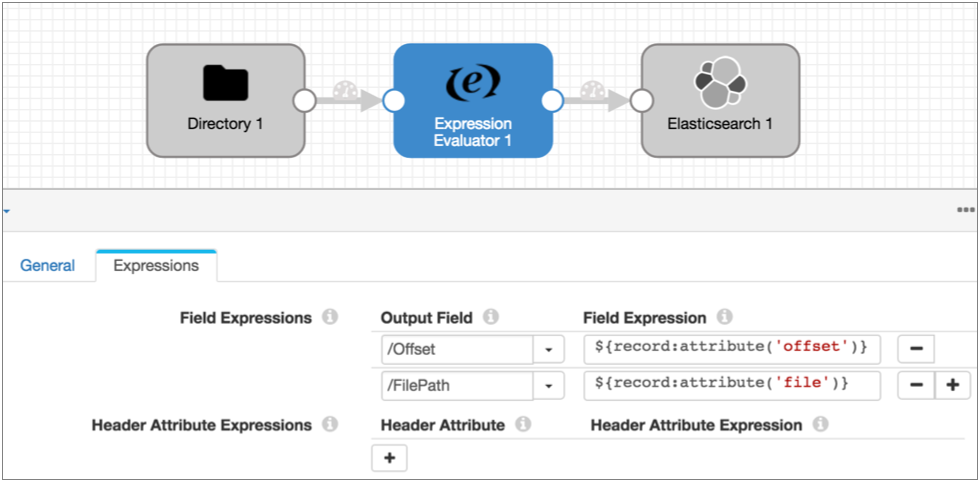Open the /Offset output field dropdown
Screen dimensions: 980x482
tap(548, 350)
